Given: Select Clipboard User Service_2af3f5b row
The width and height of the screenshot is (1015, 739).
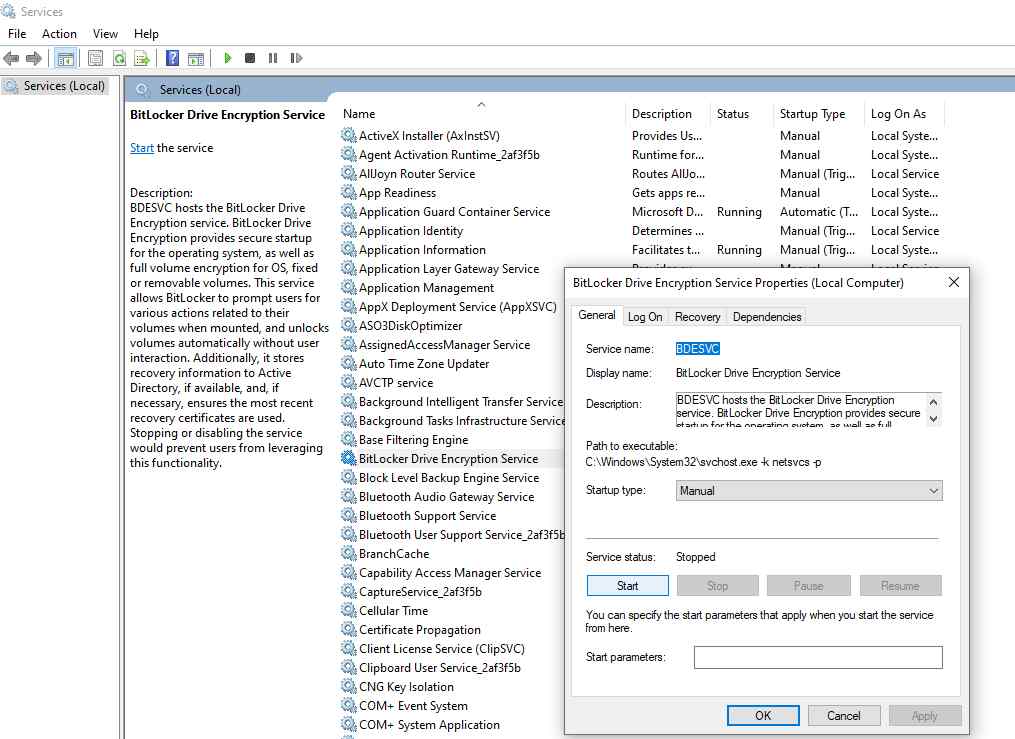Looking at the screenshot, I should pyautogui.click(x=452, y=667).
